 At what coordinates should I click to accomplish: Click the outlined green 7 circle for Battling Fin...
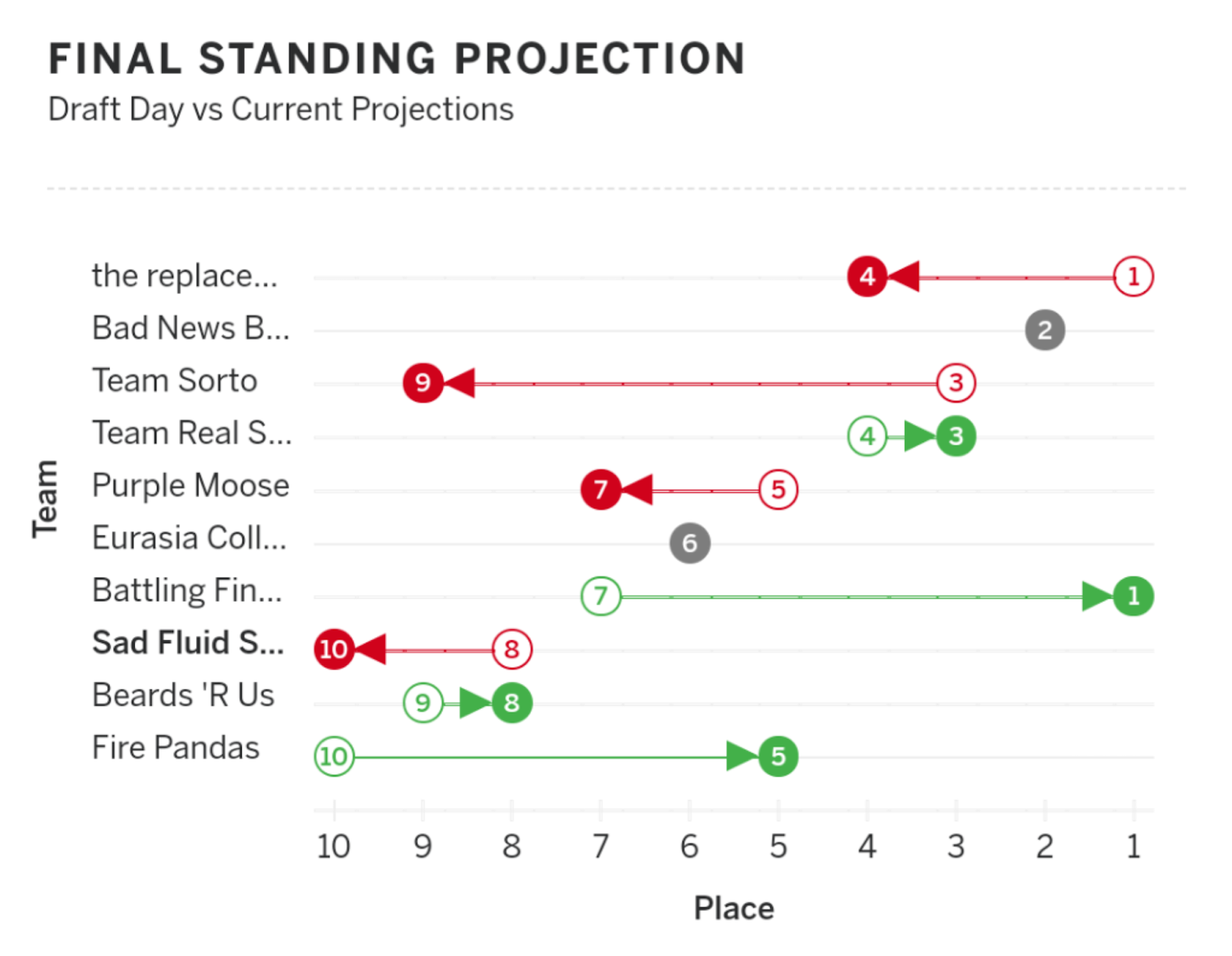(x=601, y=595)
